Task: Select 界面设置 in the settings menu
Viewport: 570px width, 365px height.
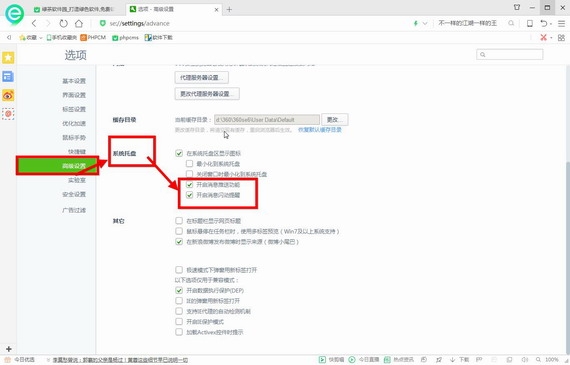Action: click(74, 95)
